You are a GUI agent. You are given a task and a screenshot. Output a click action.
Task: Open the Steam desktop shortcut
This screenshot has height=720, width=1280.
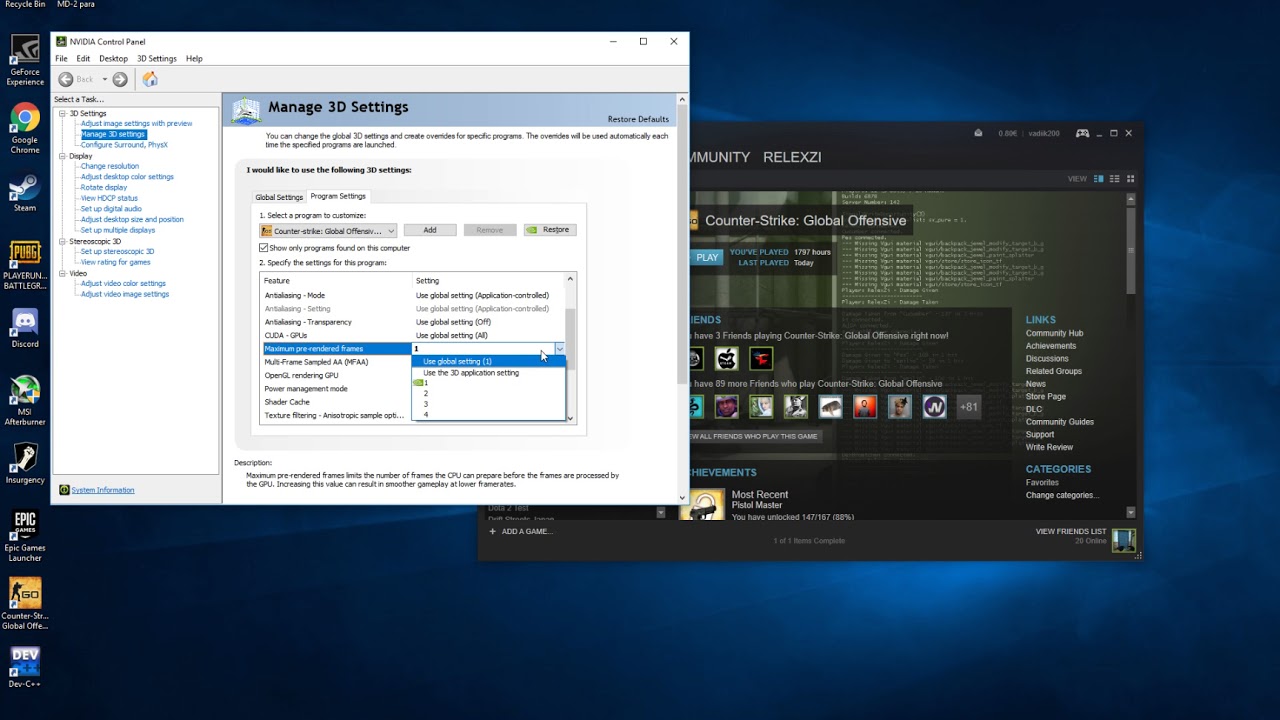25,193
